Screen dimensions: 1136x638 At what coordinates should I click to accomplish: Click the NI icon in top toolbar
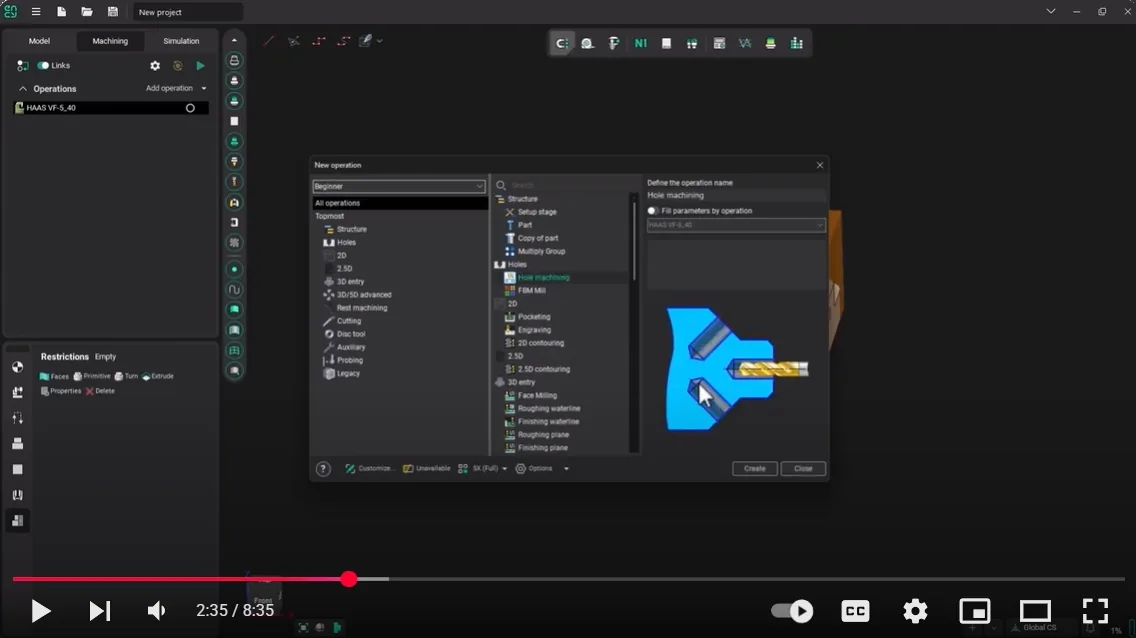(x=640, y=43)
